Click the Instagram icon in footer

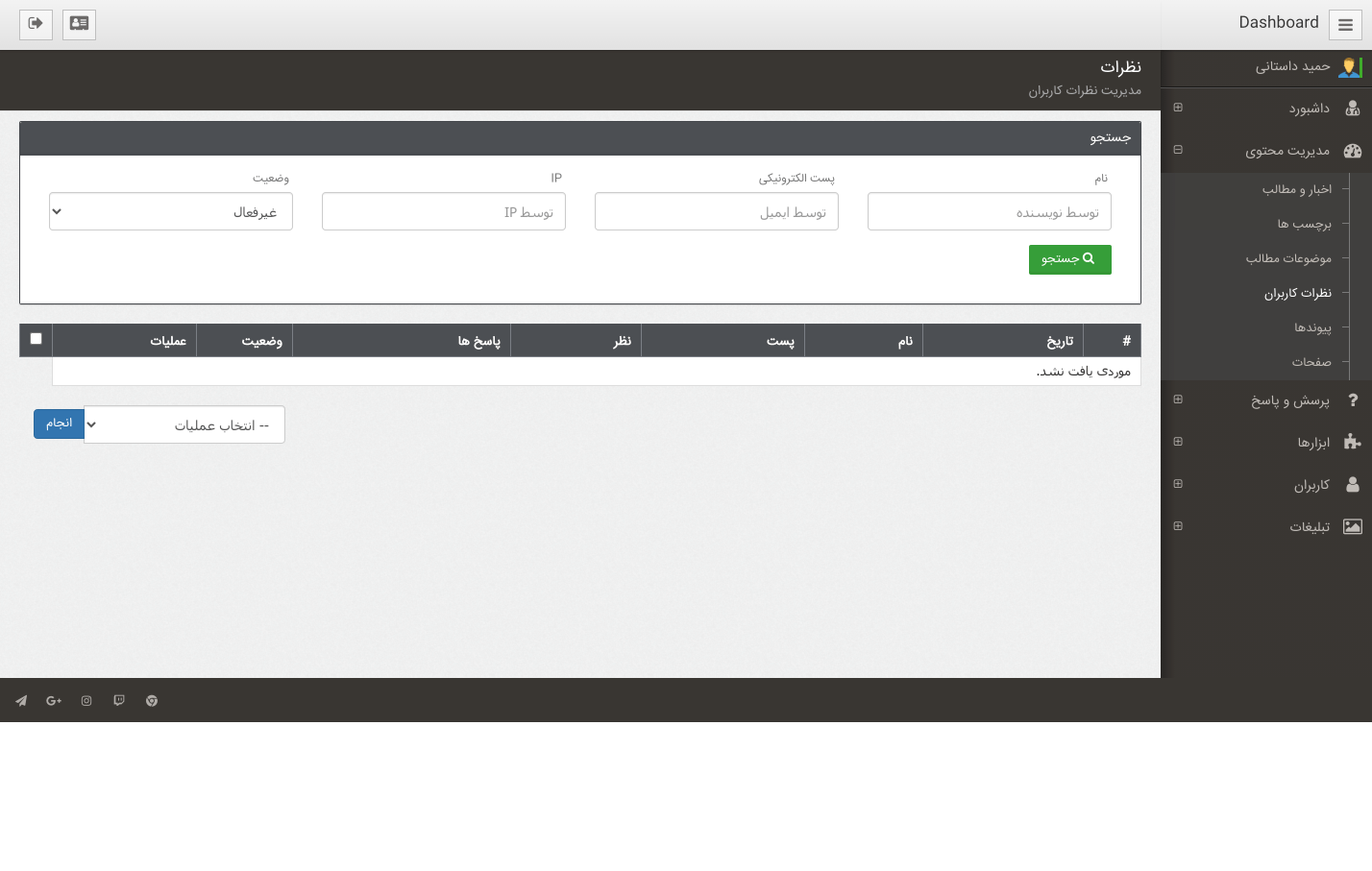86,701
